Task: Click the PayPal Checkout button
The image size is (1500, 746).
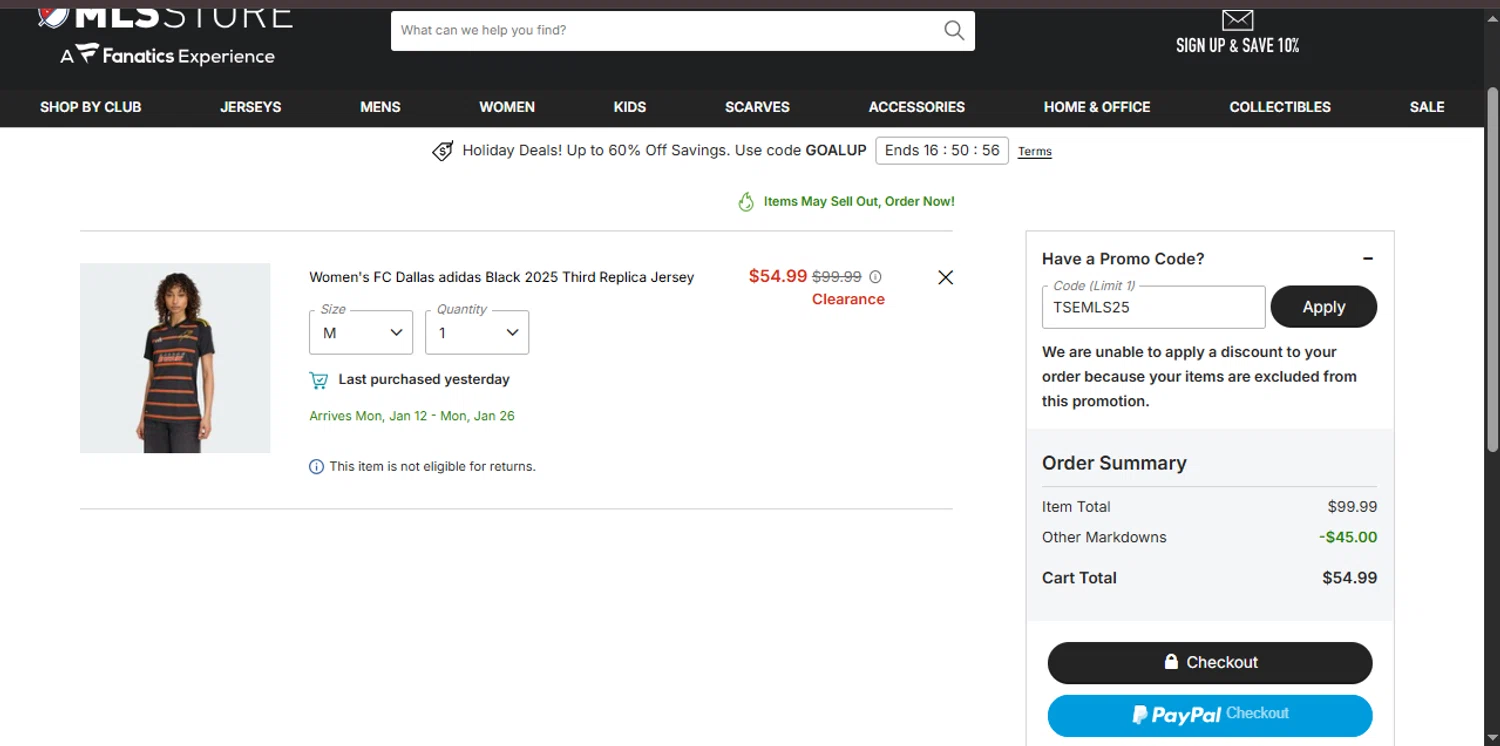Action: pos(1210,715)
